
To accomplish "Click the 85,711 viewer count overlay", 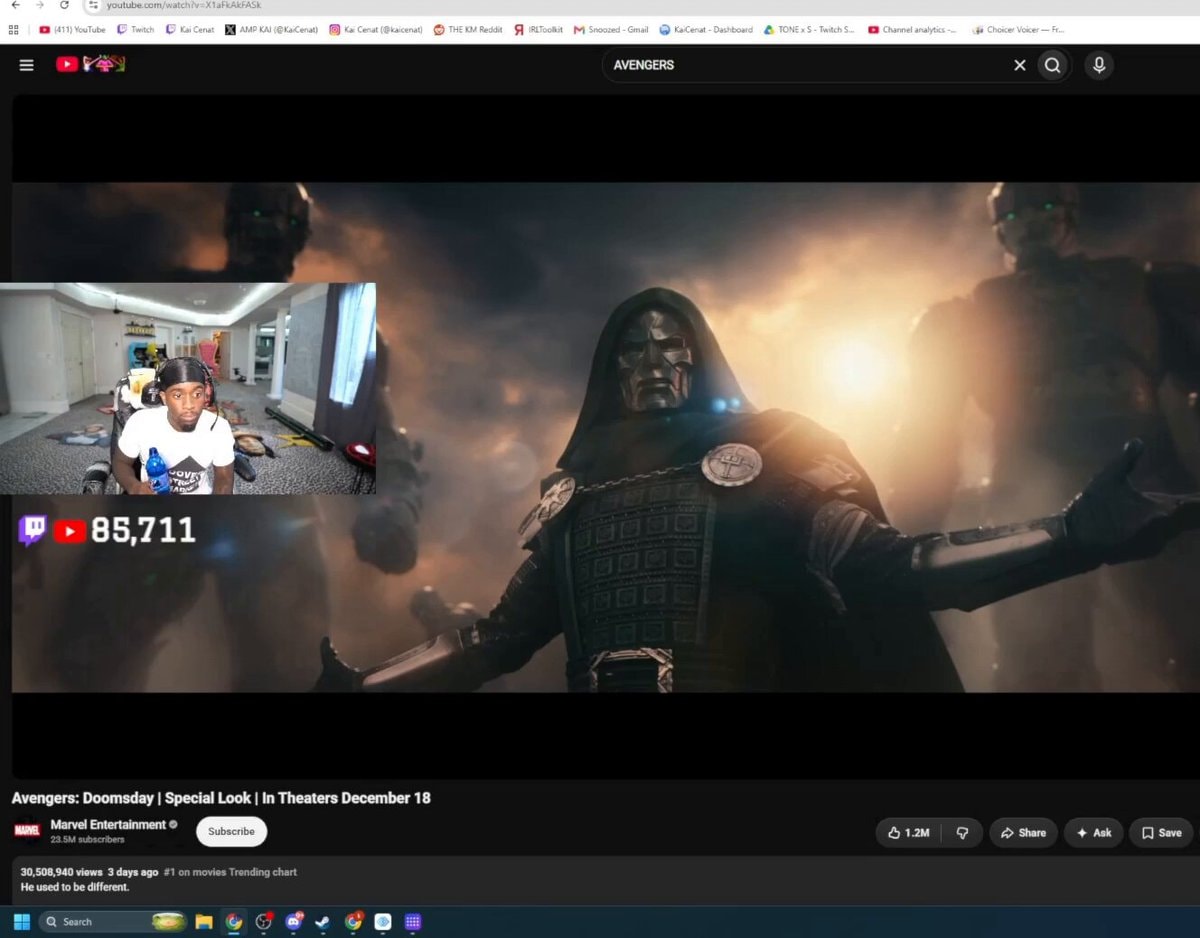I will pos(143,530).
